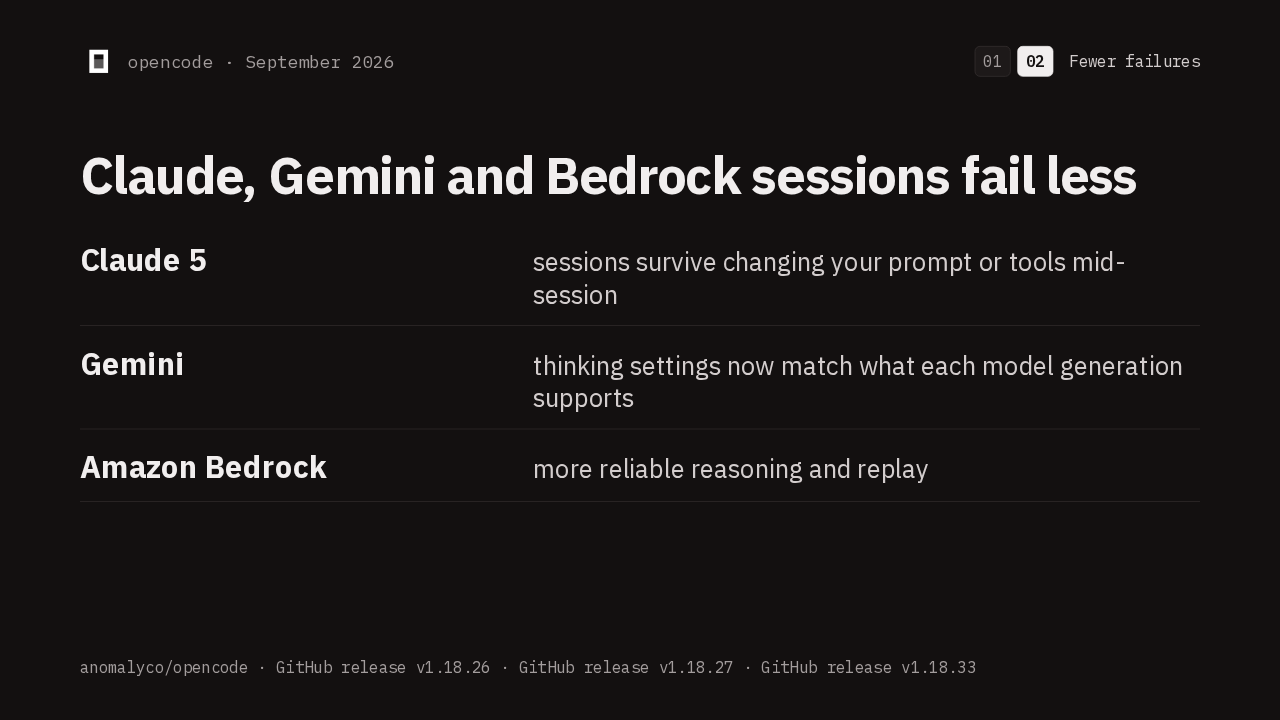Click the divider line below the Amazon Bedrock row
Screen dimensions: 1280x720
[640, 501]
